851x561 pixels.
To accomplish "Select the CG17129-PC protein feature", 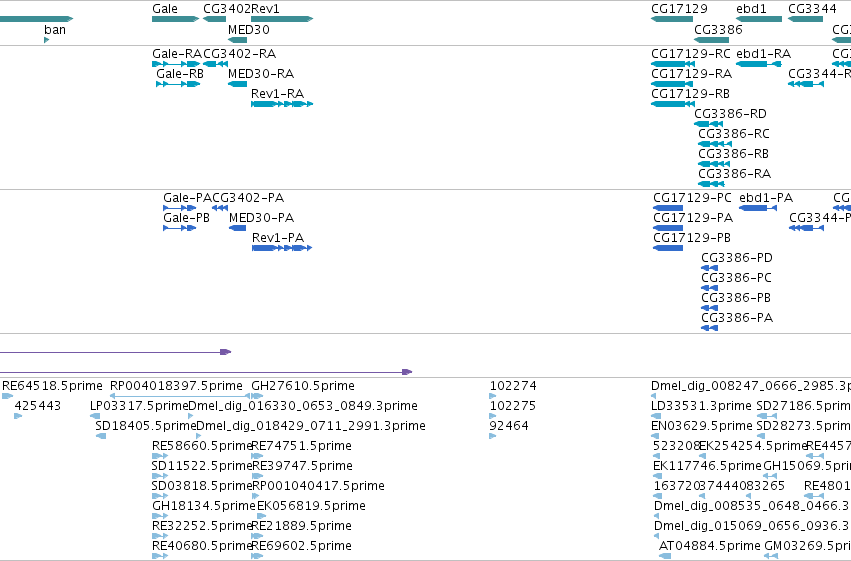I will click(x=668, y=208).
